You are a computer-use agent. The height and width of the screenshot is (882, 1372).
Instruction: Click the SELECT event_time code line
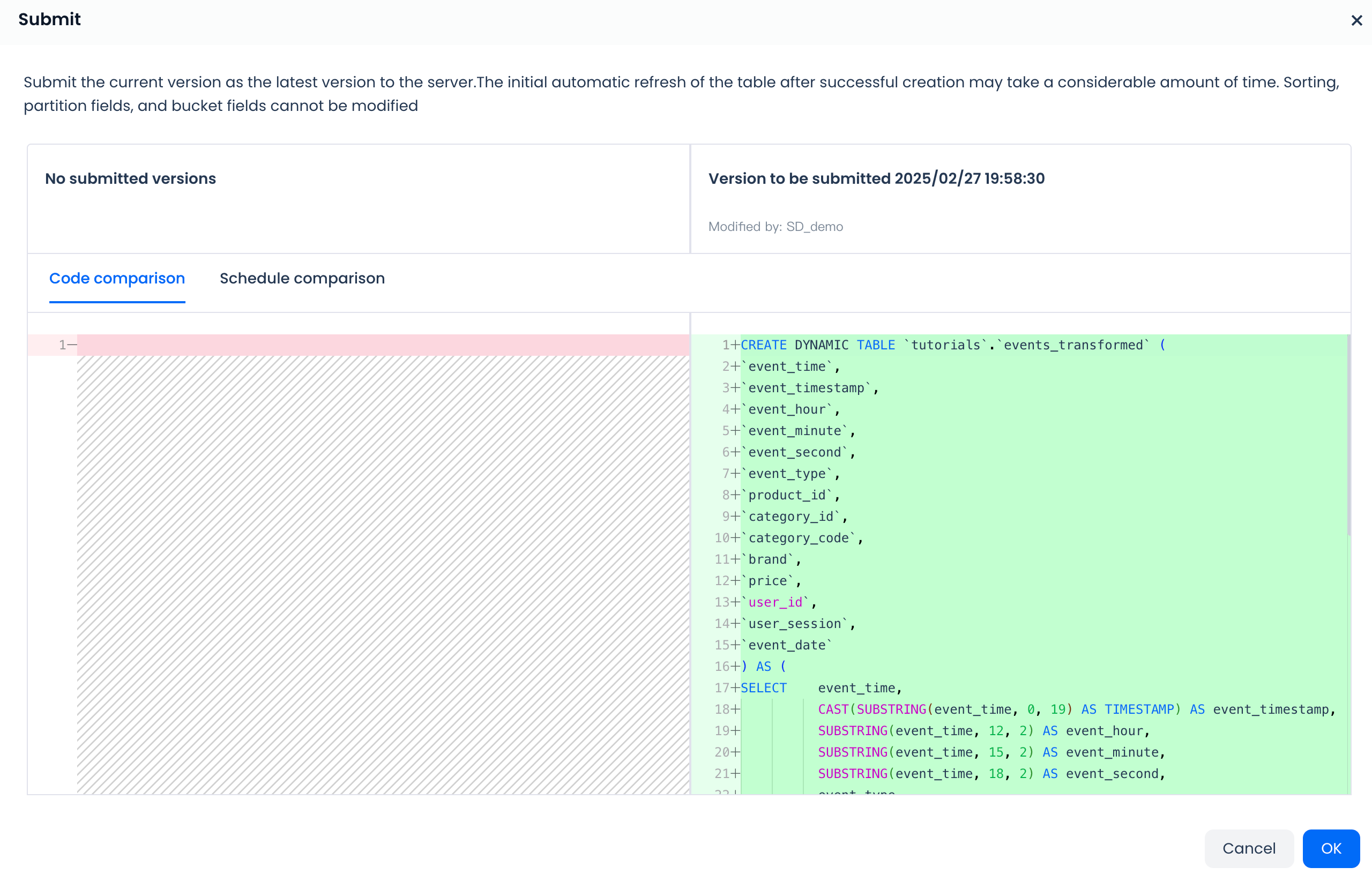point(821,688)
